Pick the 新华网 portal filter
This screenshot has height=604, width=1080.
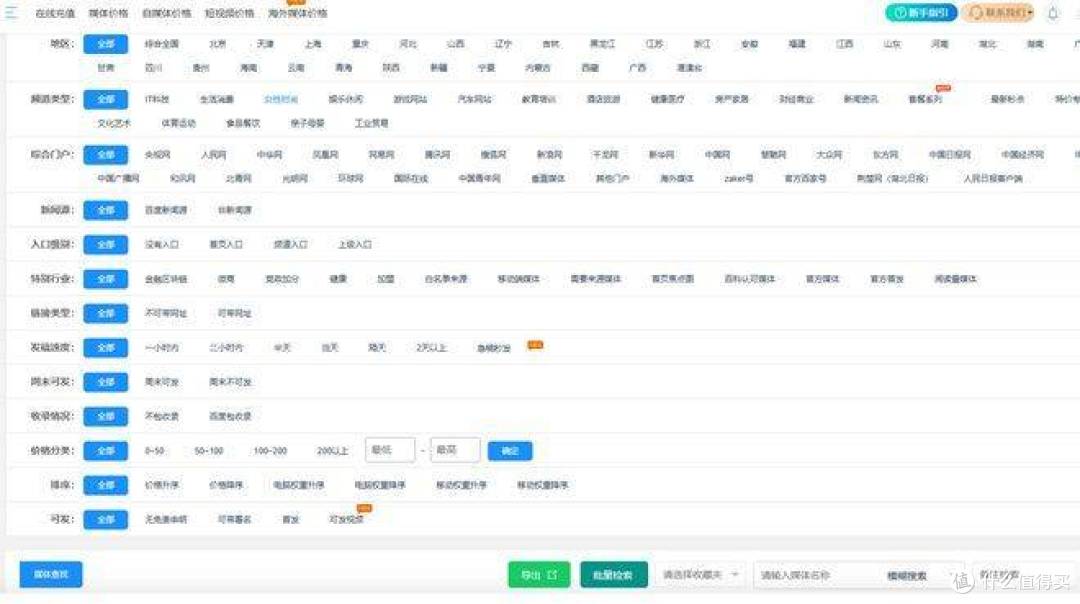(x=661, y=155)
